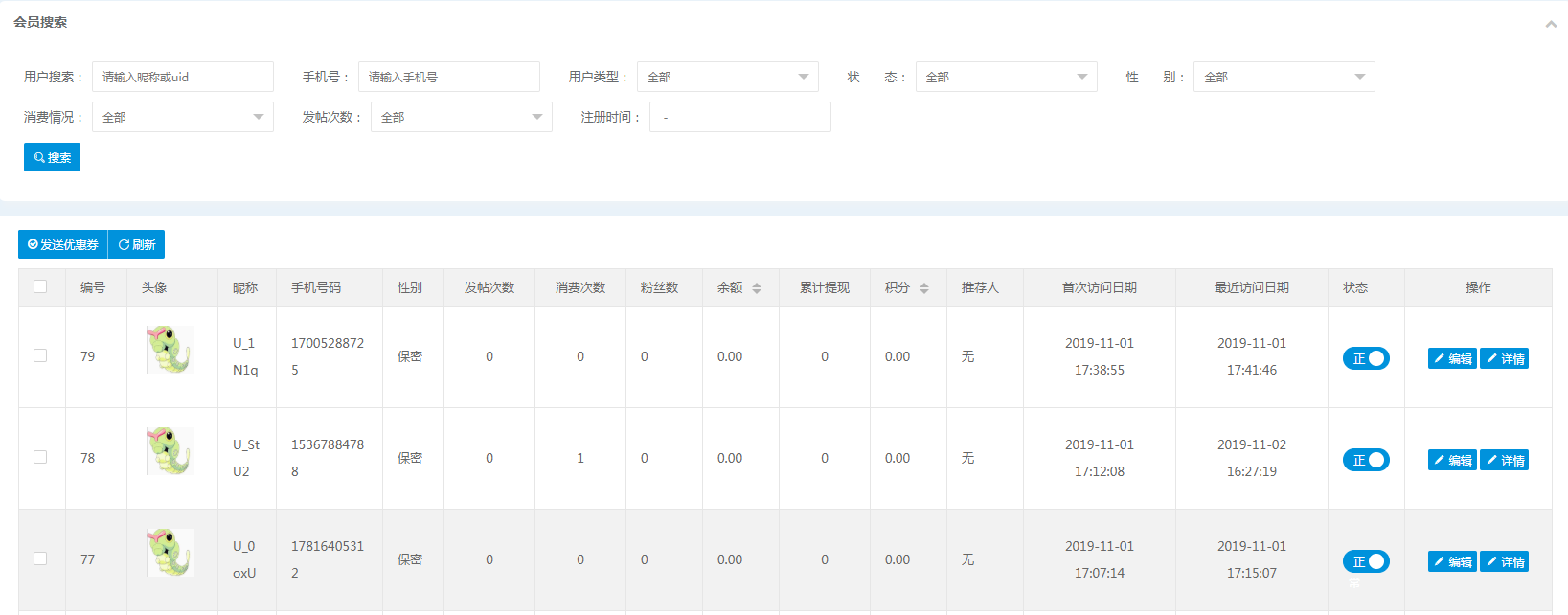The height and width of the screenshot is (615, 1568).
Task: Click the 刷新 refresh button
Action: [x=137, y=244]
